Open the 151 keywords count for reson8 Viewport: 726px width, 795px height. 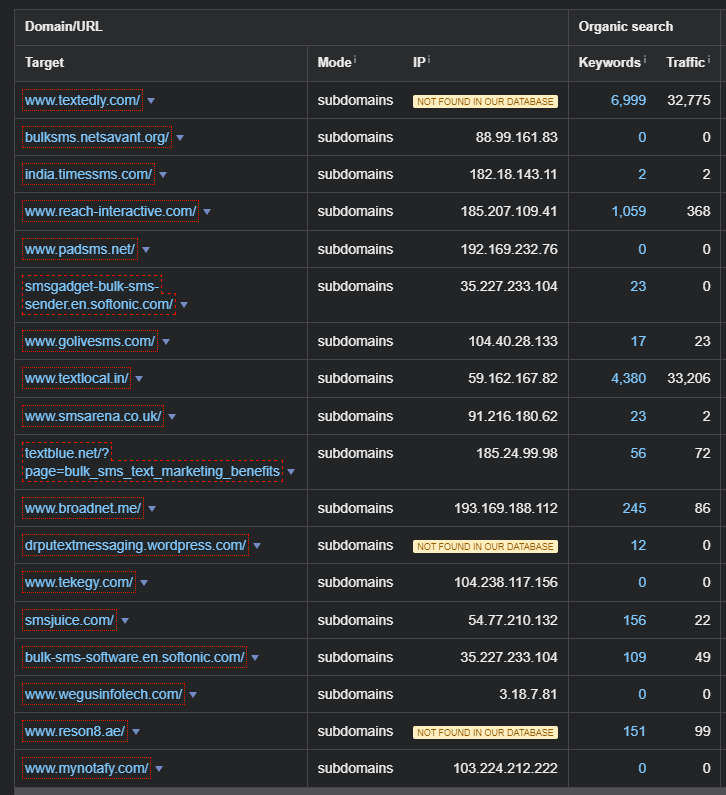tap(634, 732)
